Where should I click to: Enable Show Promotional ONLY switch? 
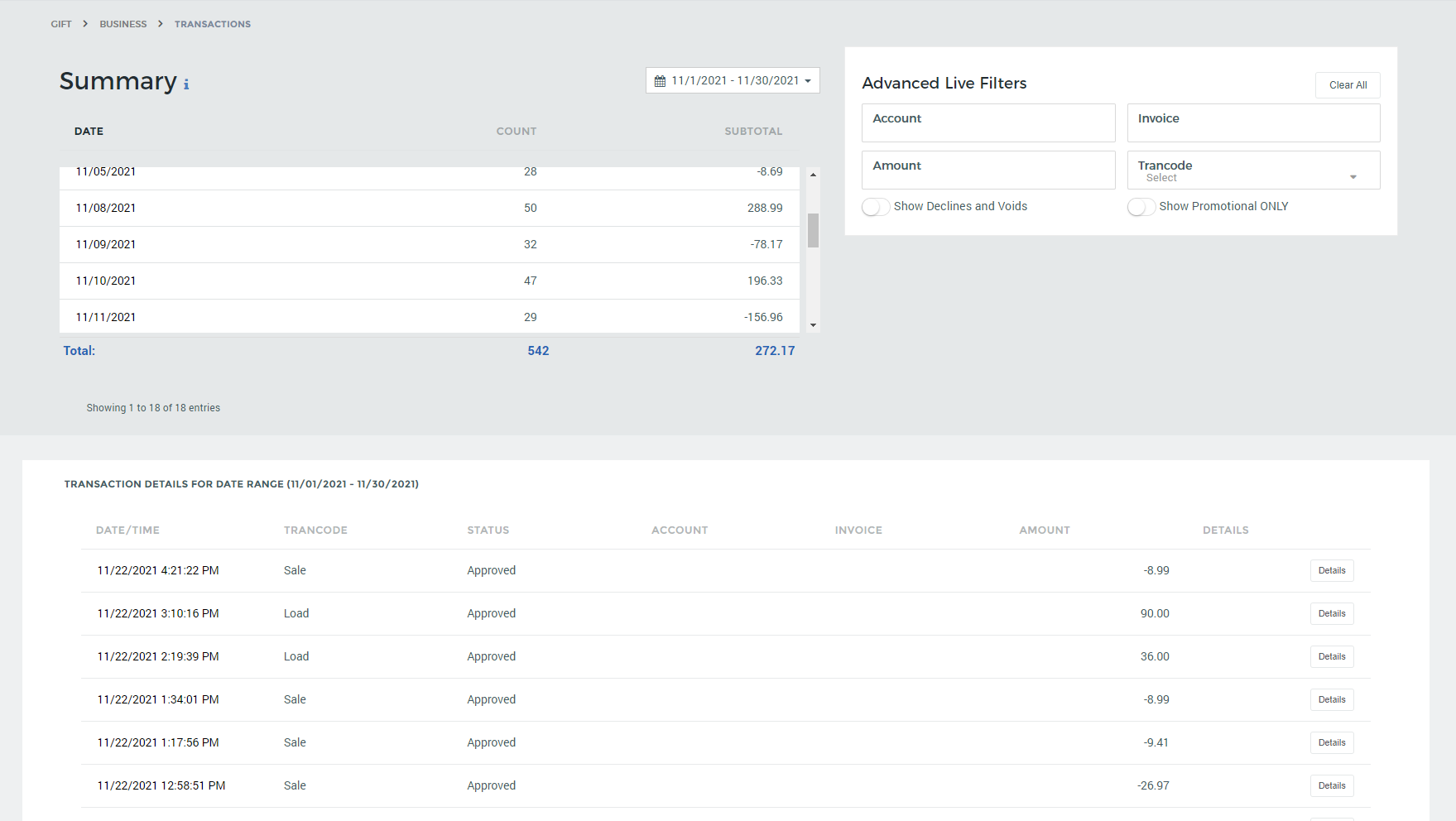1141,207
